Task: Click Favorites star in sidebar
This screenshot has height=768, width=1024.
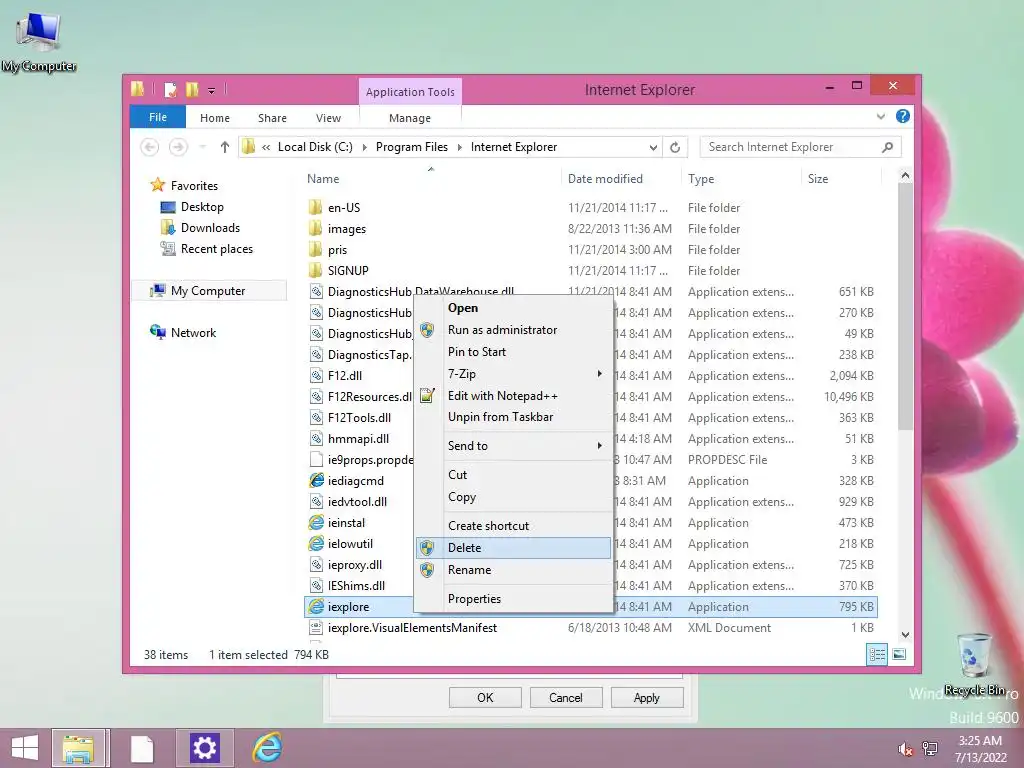Action: click(x=157, y=185)
